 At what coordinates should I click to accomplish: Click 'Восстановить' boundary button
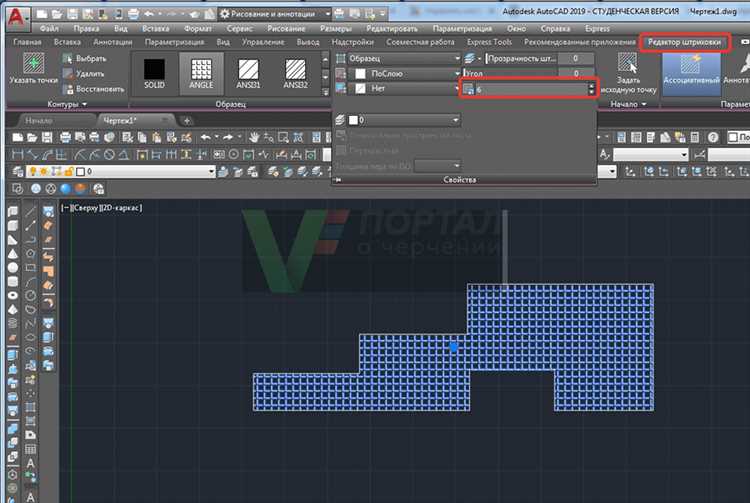(x=94, y=89)
